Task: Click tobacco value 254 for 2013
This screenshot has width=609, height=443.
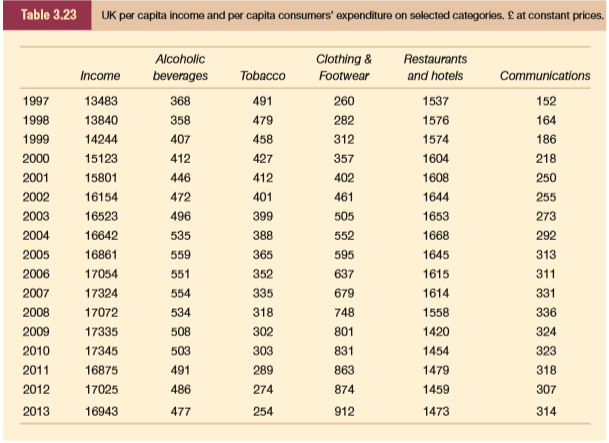Action: click(x=263, y=412)
